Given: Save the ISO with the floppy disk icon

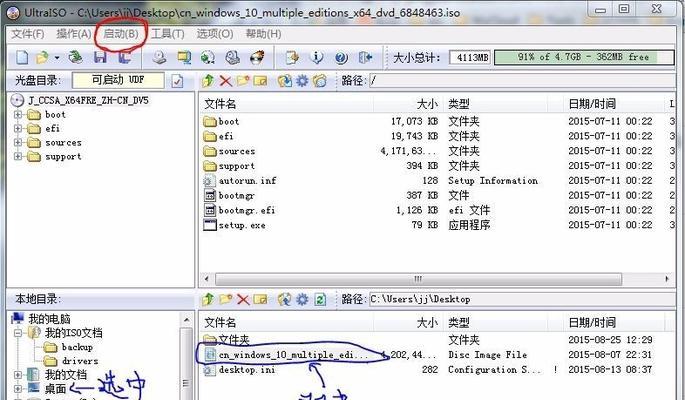Looking at the screenshot, I should pos(100,57).
